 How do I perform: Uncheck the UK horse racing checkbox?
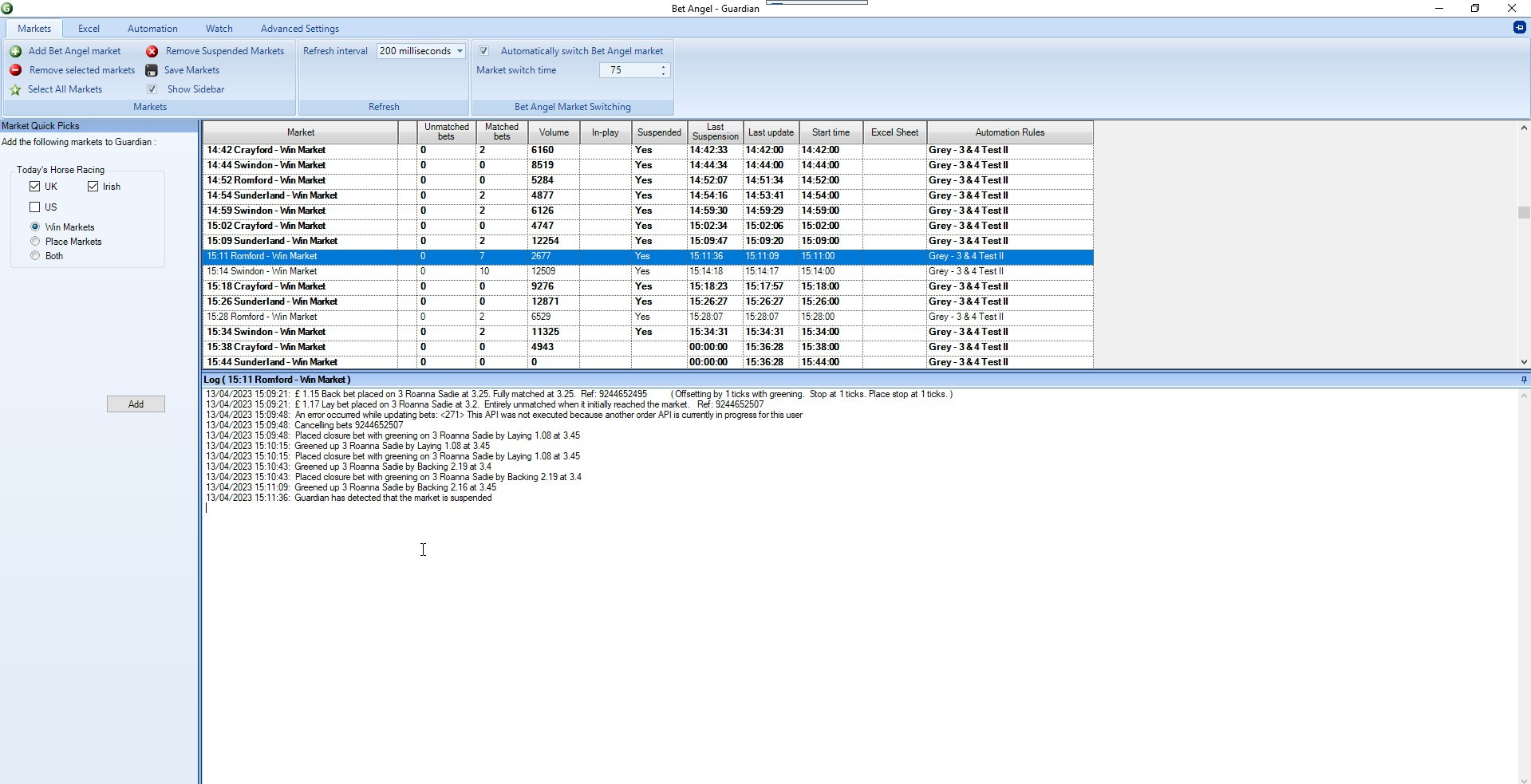34,187
